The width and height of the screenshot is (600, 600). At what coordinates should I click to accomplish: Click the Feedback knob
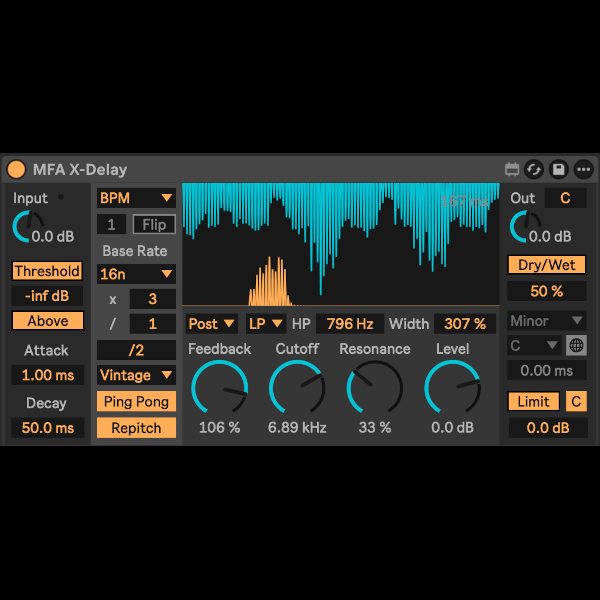[218, 387]
